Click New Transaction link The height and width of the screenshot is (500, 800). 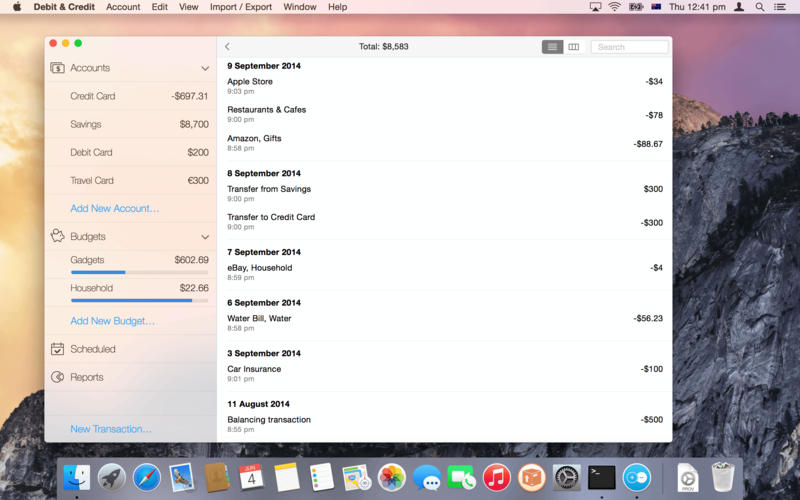tap(111, 429)
